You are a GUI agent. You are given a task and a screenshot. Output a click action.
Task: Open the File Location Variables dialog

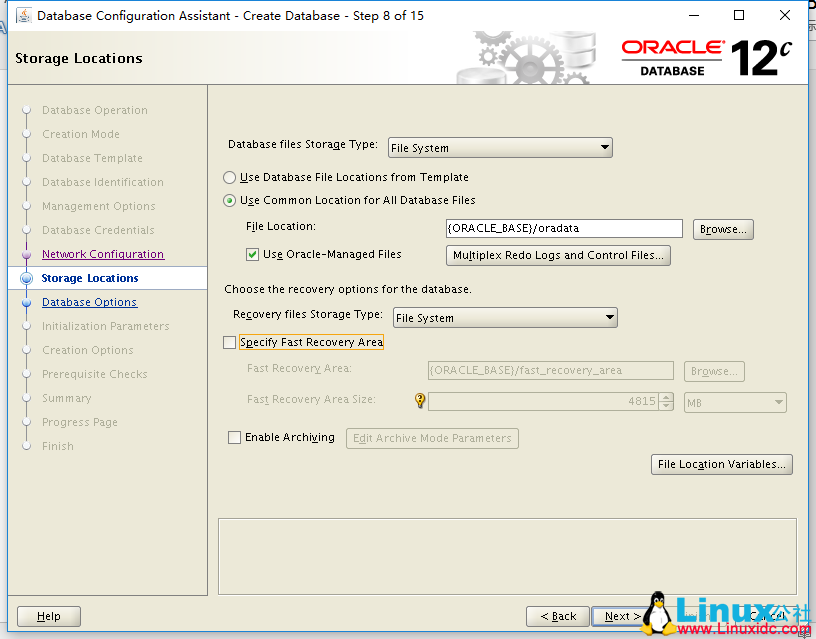pyautogui.click(x=721, y=464)
